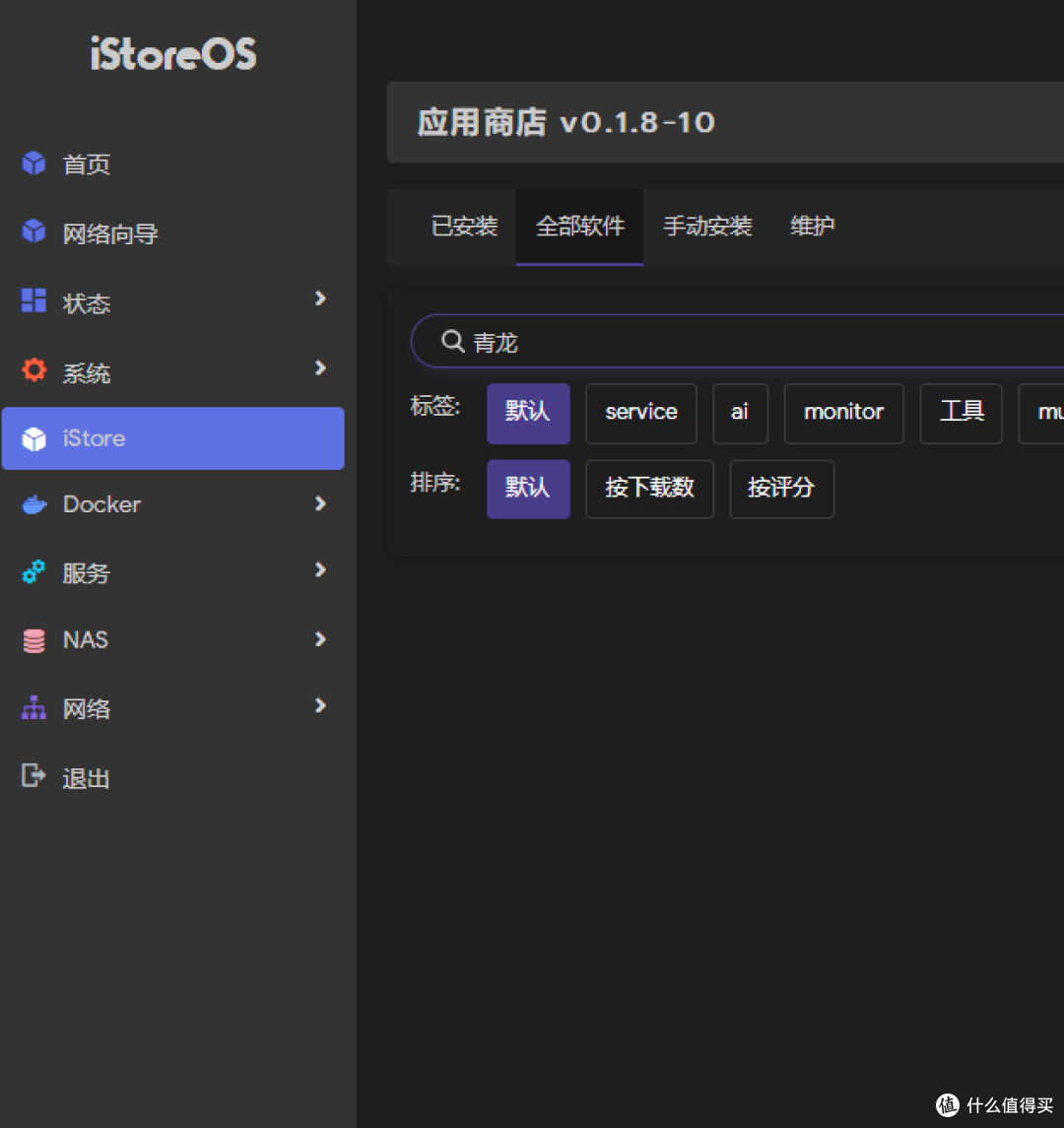Switch to the 已安装 tab

pos(464,227)
